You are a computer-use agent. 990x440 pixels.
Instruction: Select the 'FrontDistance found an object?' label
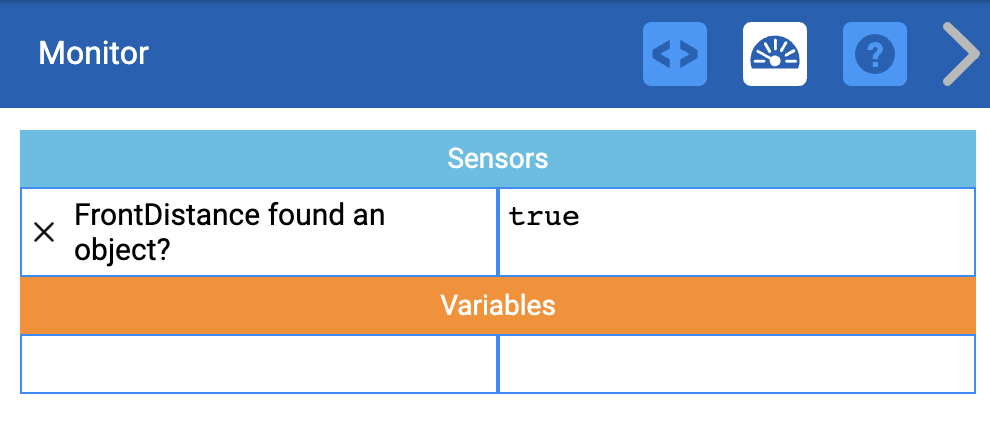click(x=229, y=231)
